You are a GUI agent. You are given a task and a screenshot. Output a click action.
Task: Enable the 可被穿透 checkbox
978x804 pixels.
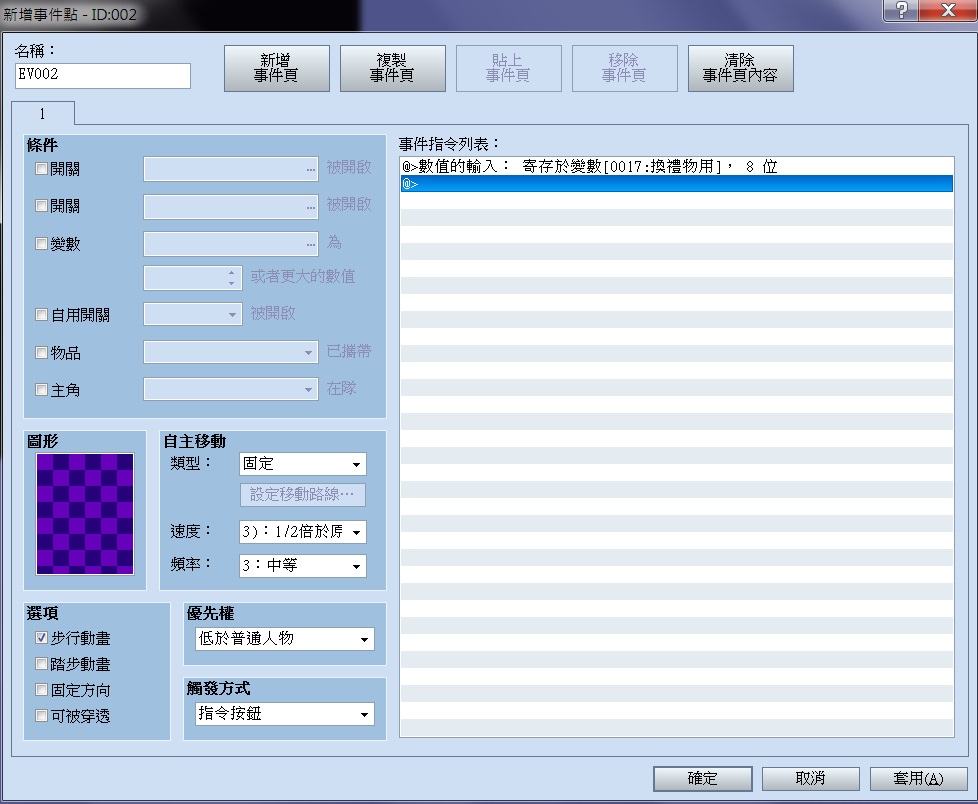point(41,715)
